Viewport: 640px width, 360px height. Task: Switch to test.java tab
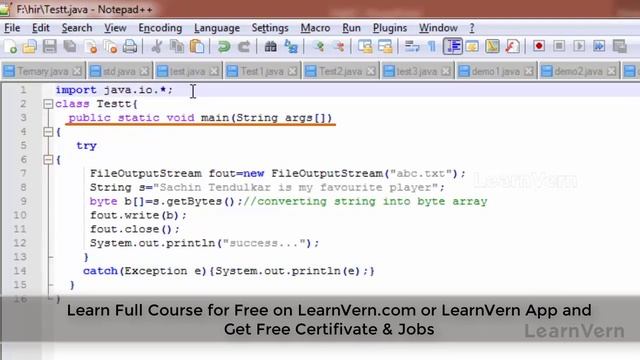187,71
